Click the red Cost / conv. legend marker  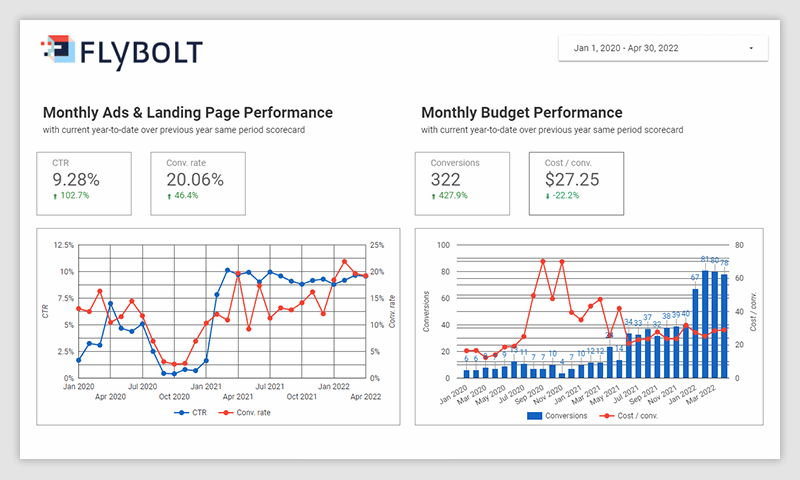[x=607, y=413]
